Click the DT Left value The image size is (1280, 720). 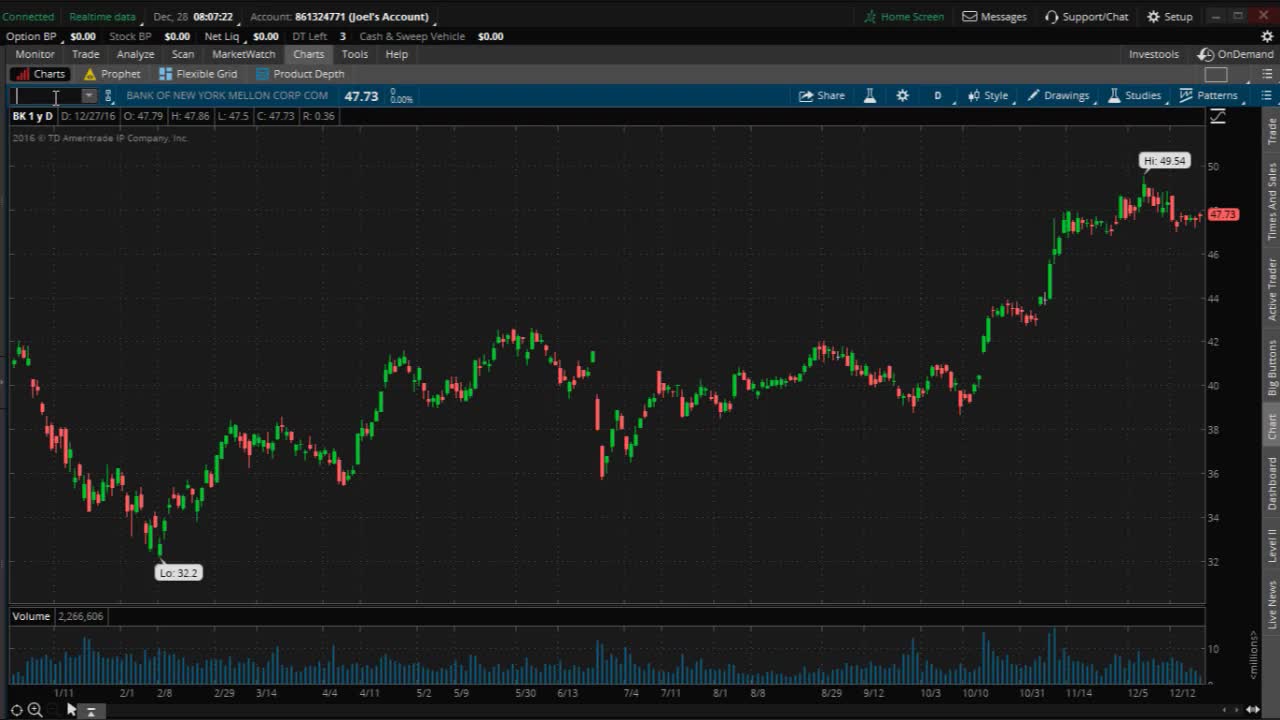(342, 36)
